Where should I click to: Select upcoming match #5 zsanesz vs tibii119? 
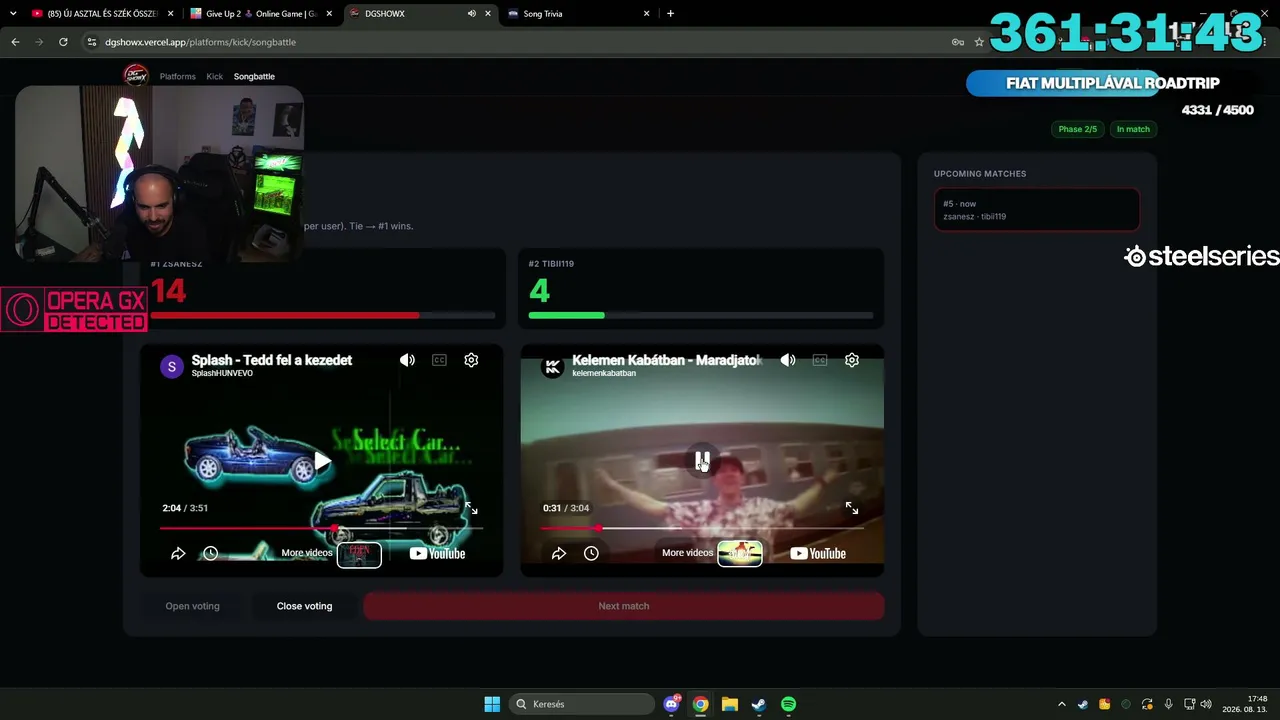[x=1036, y=210]
